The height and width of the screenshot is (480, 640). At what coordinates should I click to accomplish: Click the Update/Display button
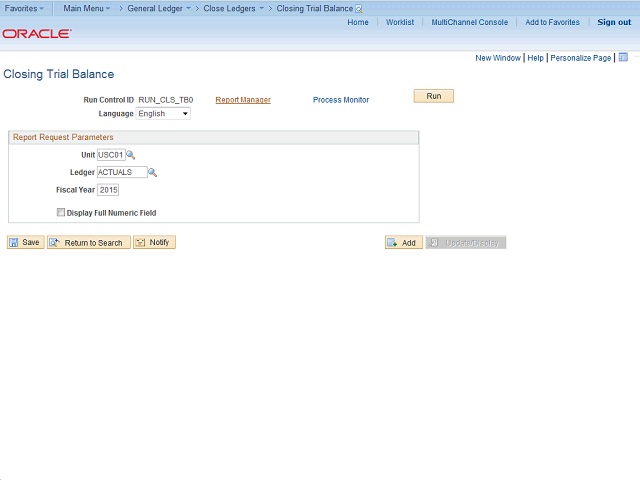[466, 242]
